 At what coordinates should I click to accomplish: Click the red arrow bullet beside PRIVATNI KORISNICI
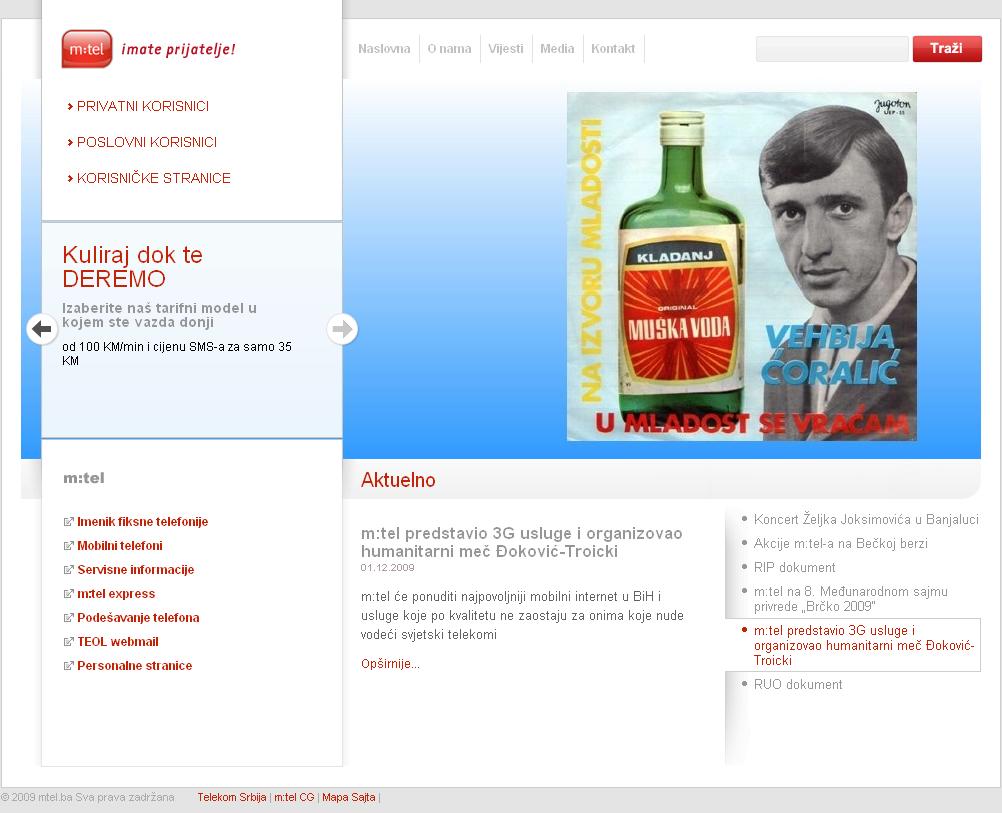tap(70, 107)
